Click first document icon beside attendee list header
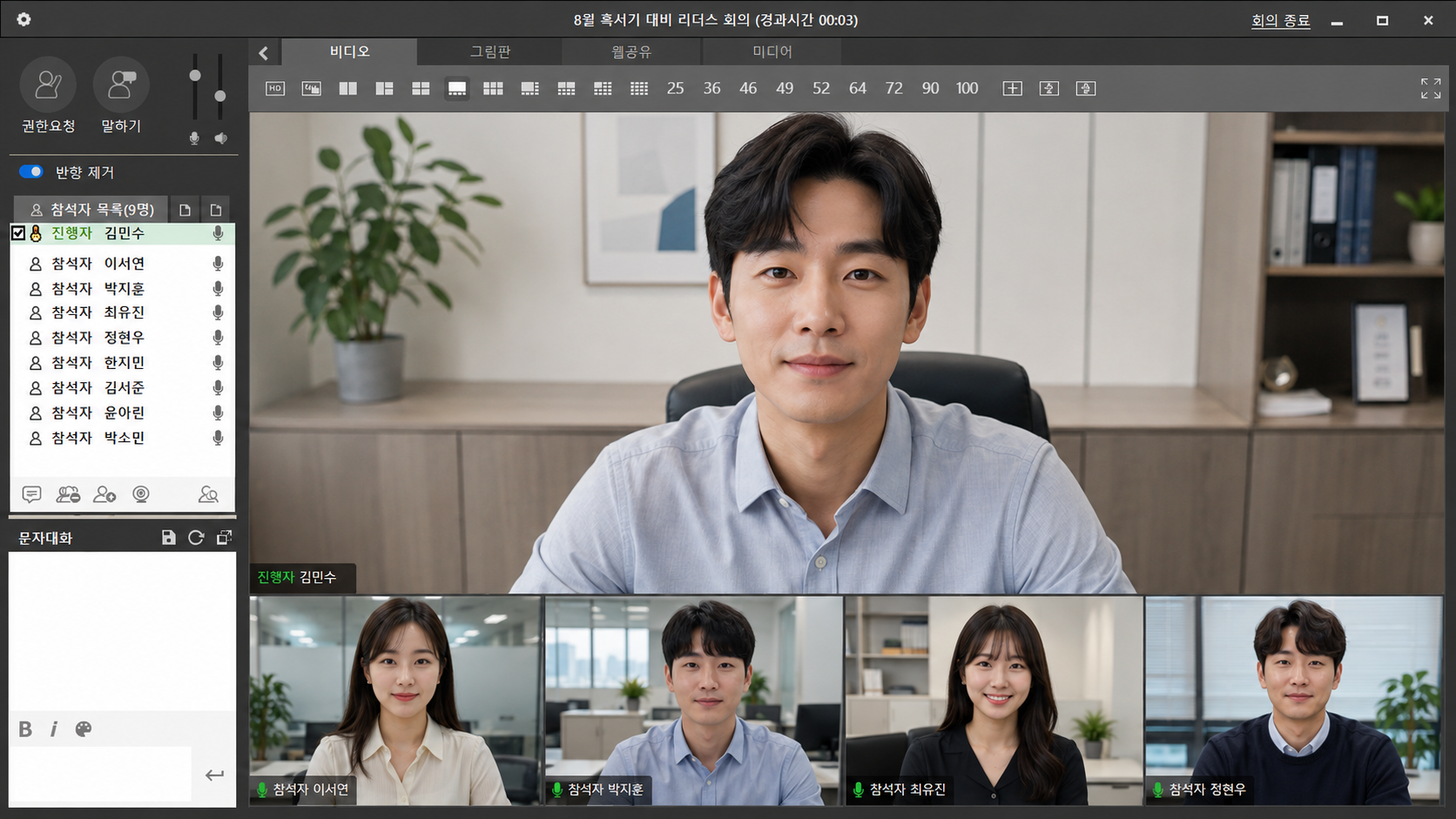This screenshot has height=819, width=1456. (x=185, y=210)
